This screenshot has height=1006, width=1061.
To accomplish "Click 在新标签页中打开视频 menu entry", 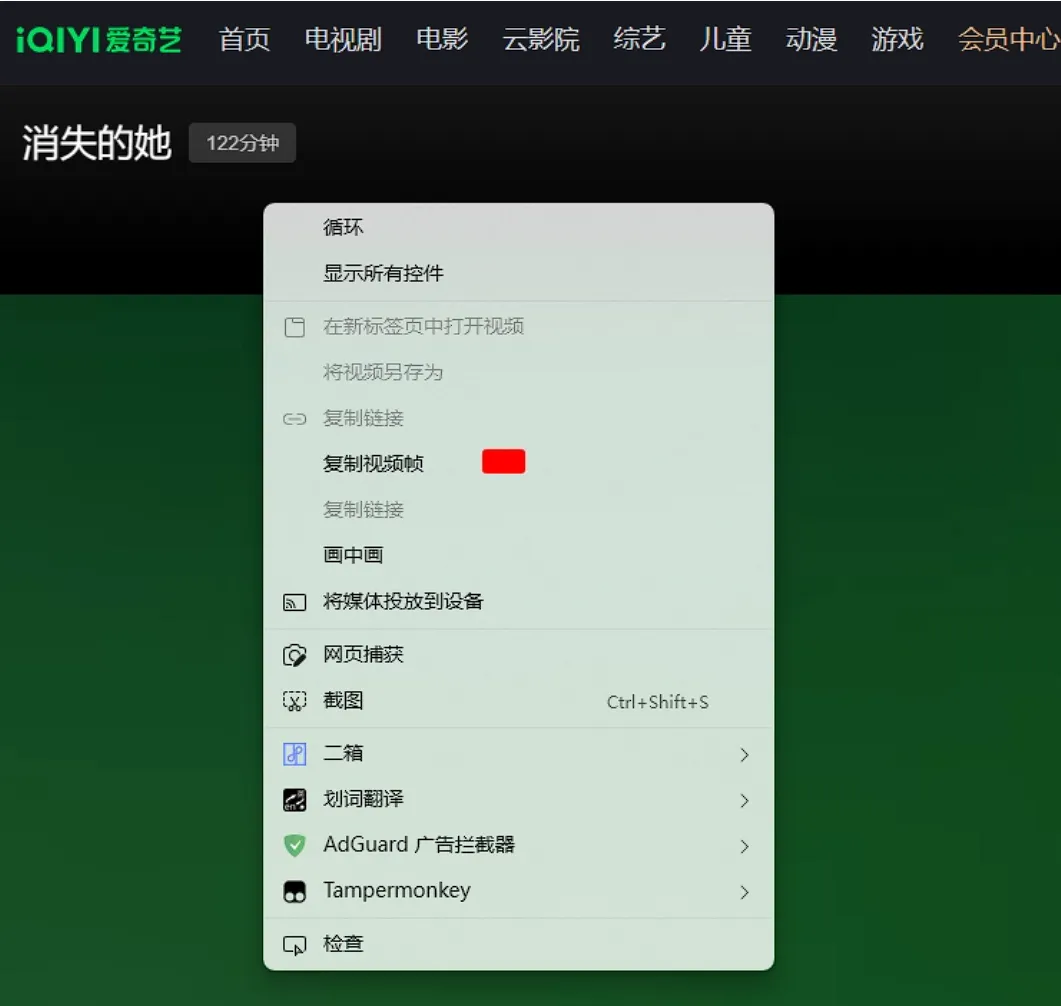I will [518, 327].
